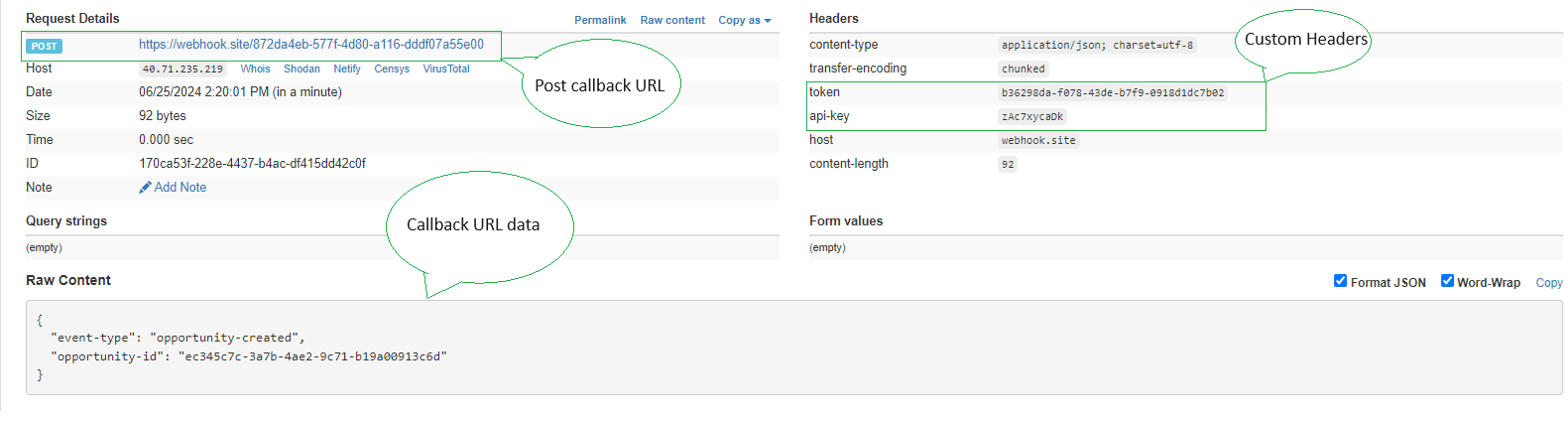
Task: Click the api-key header value
Action: [1032, 117]
